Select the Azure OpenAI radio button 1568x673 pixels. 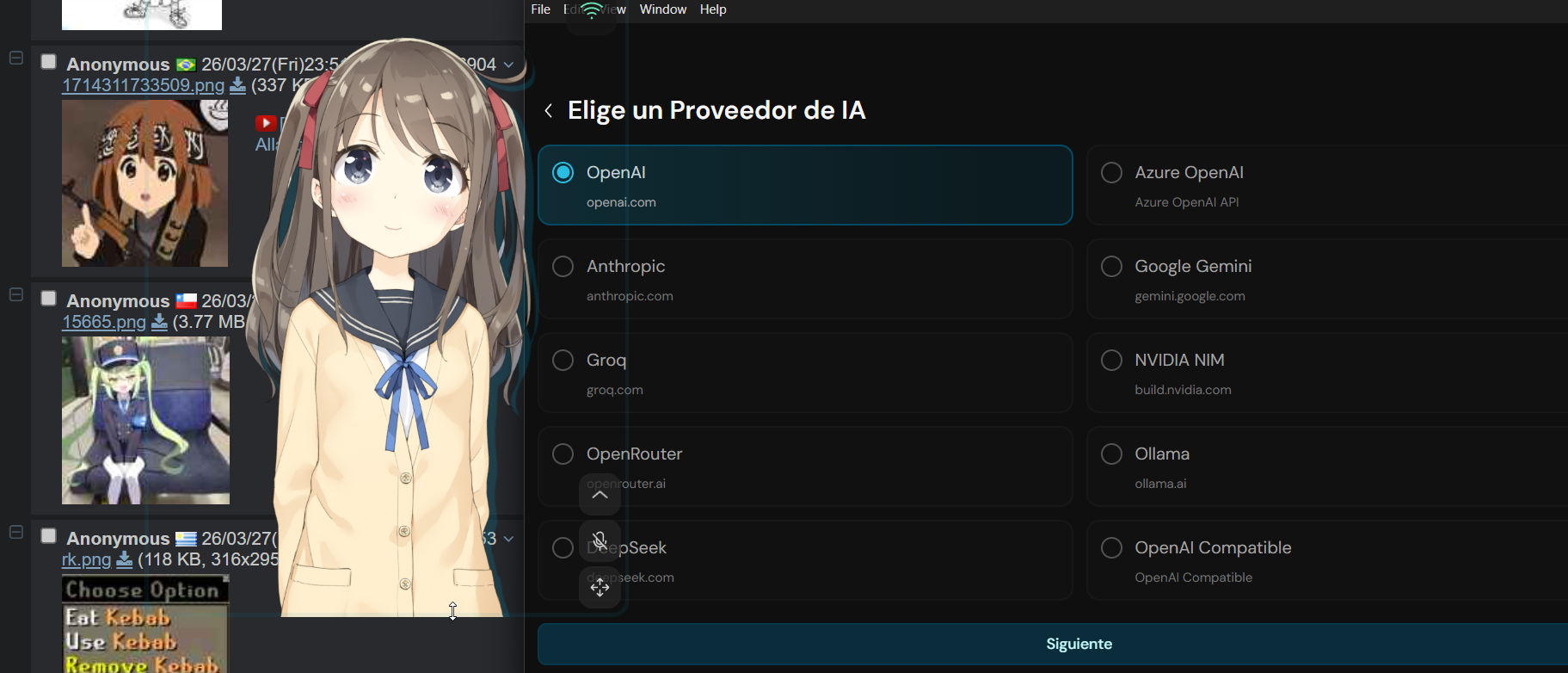[1112, 173]
